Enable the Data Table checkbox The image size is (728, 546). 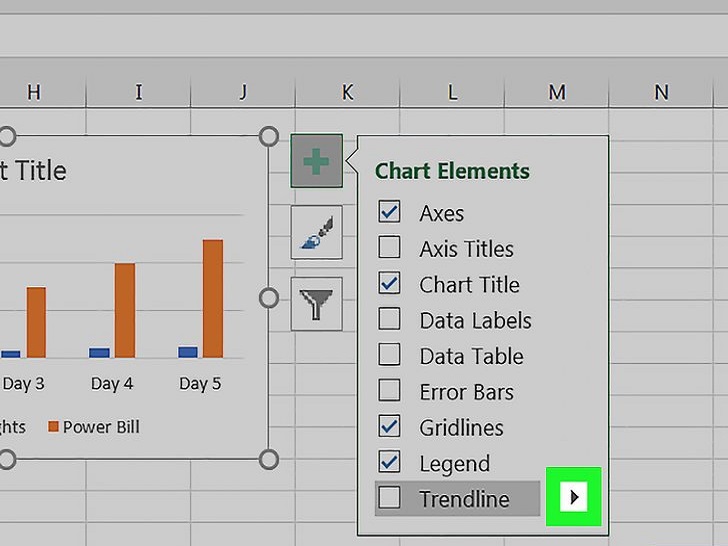tap(389, 354)
